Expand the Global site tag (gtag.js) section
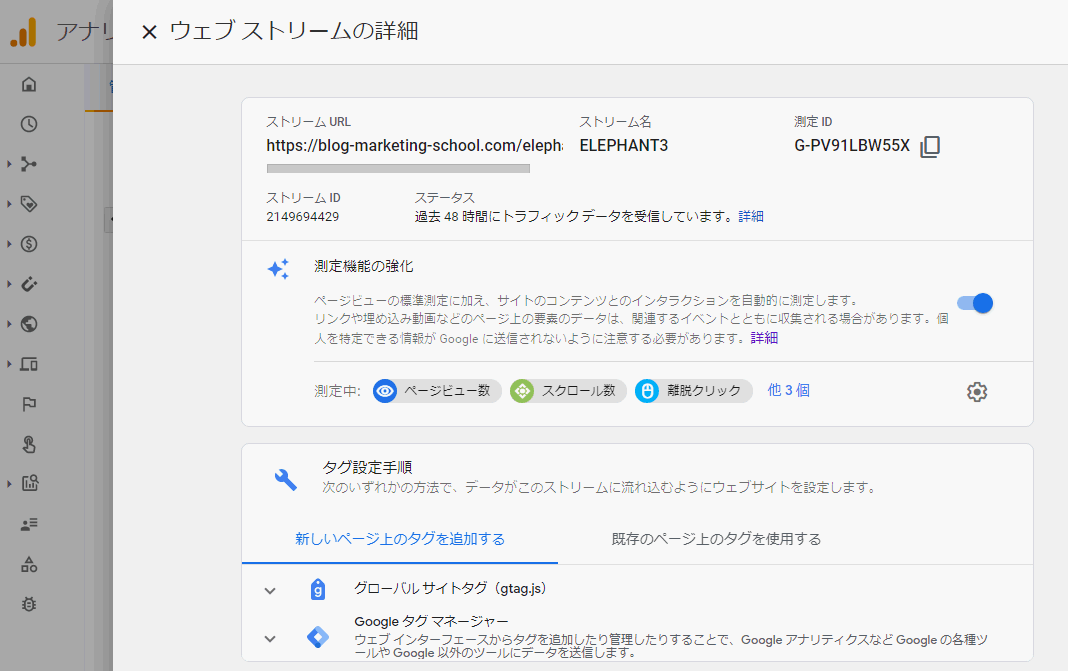Screen dimensions: 1068x671 click(270, 590)
